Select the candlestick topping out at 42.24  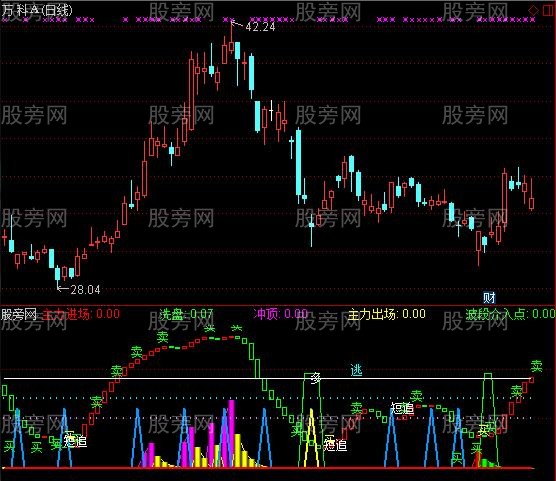pos(231,39)
